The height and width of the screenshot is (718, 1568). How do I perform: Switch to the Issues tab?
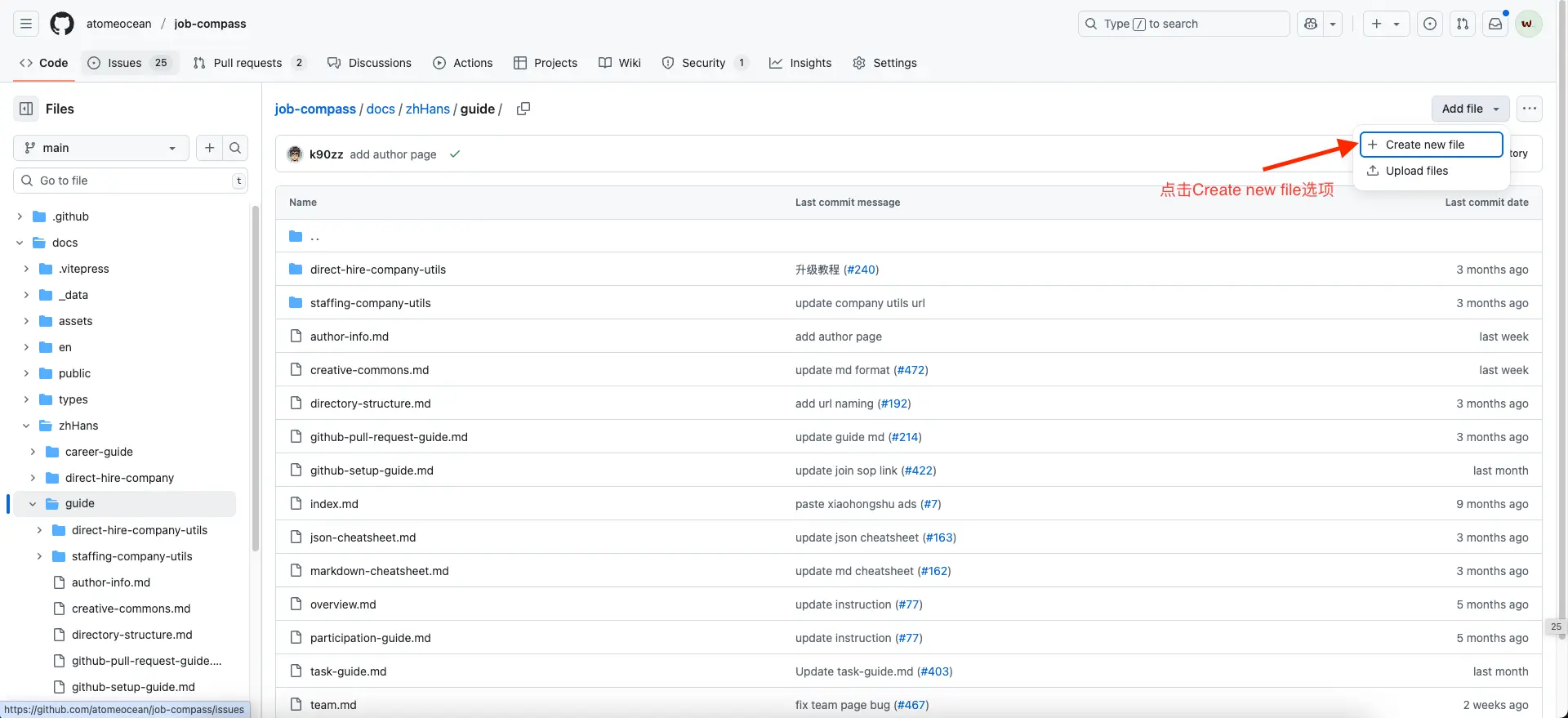[130, 63]
